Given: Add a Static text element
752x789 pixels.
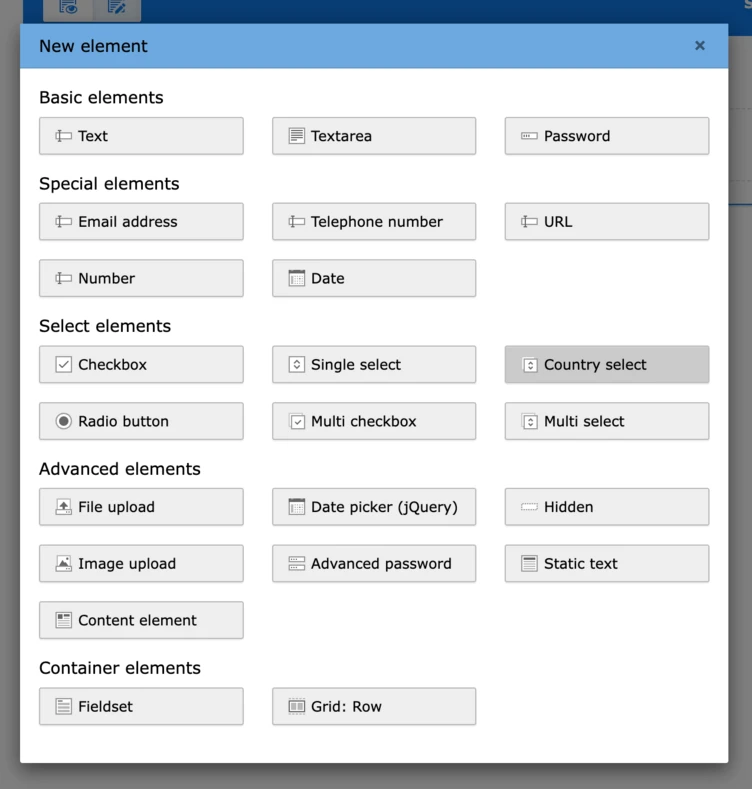Looking at the screenshot, I should 607,564.
